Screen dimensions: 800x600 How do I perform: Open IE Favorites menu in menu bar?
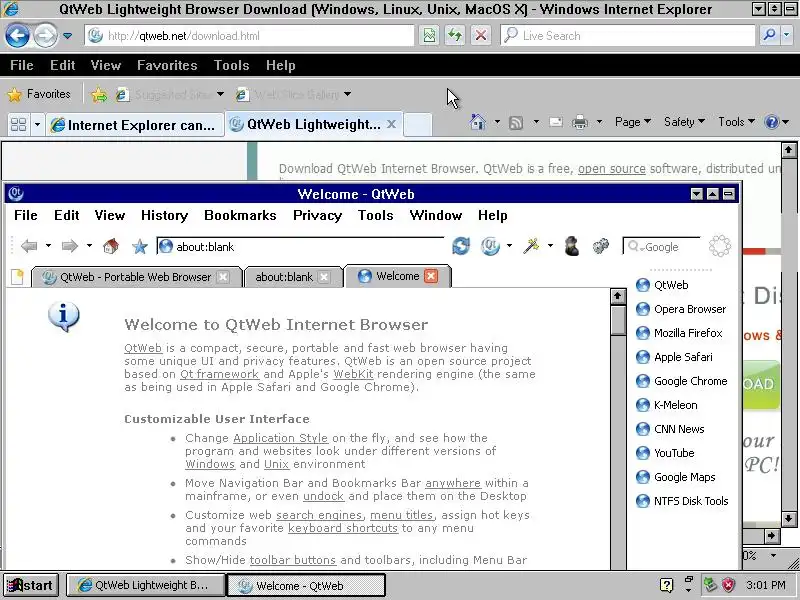click(x=167, y=65)
